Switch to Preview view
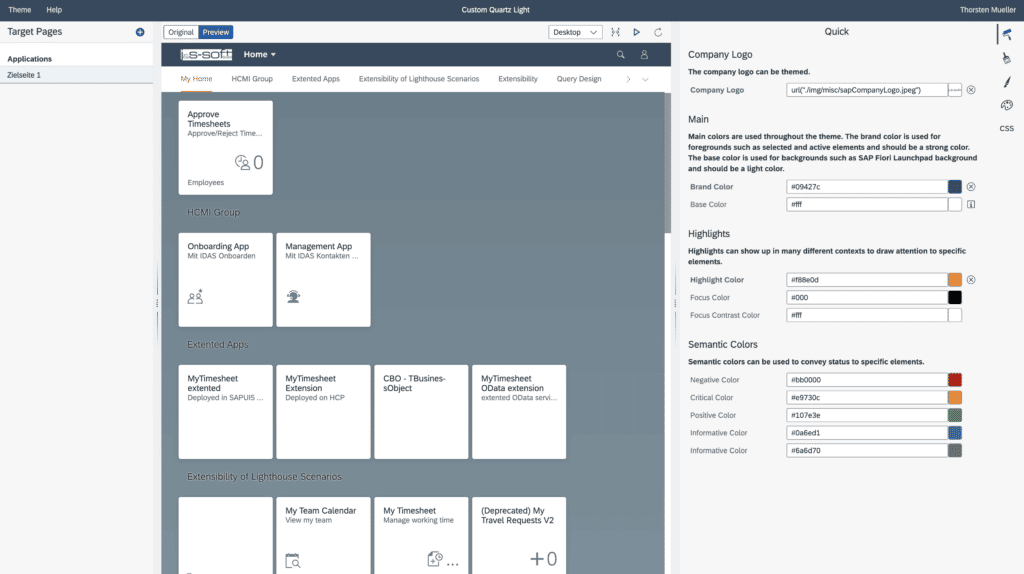1024x574 pixels. click(x=216, y=32)
